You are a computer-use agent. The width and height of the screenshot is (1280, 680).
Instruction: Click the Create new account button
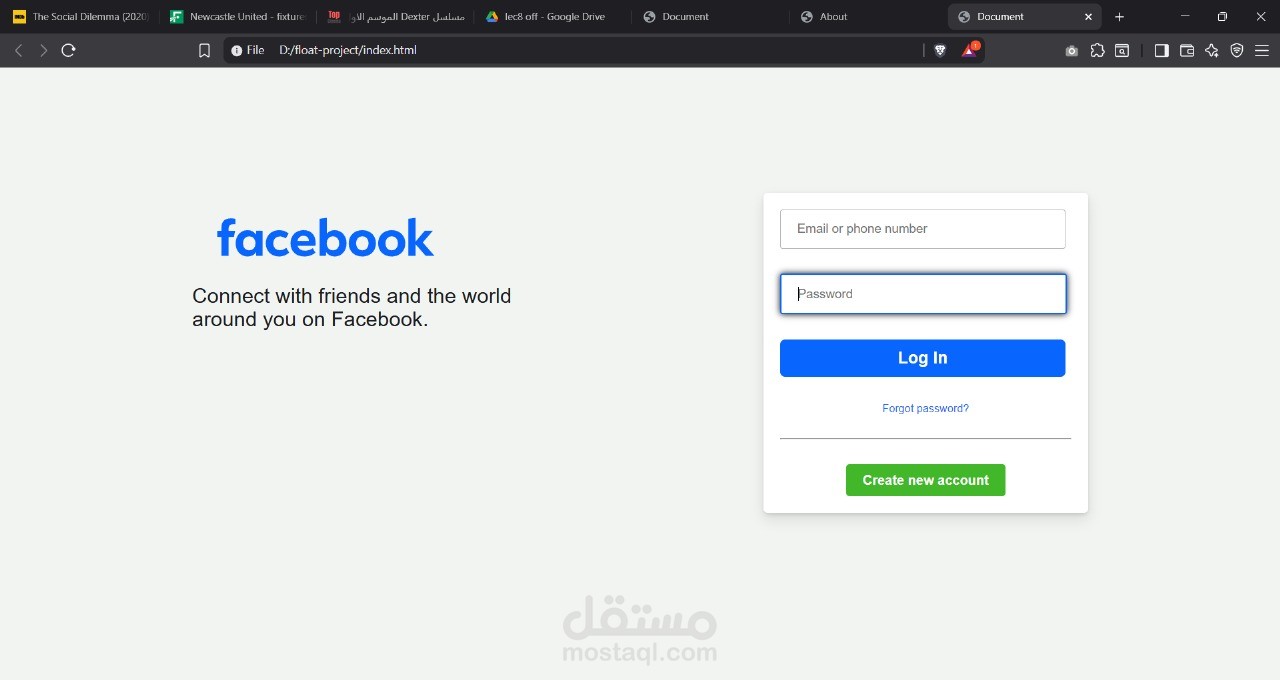(925, 480)
